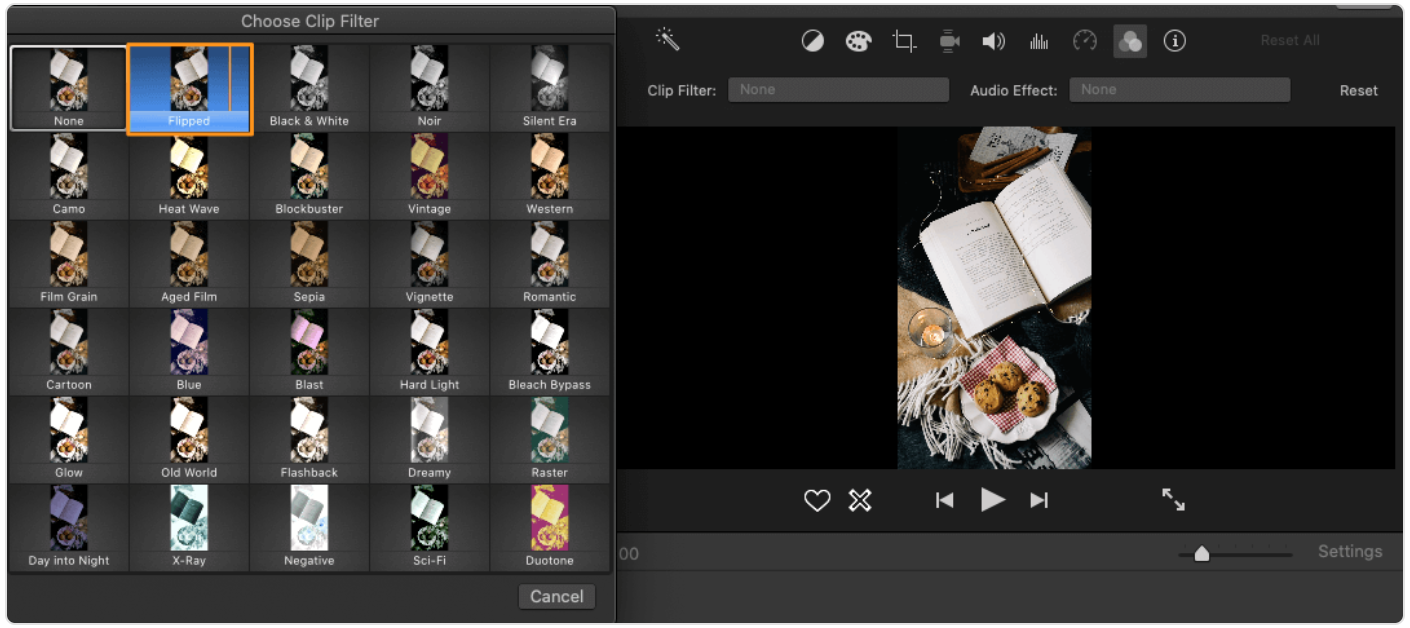Open clip filter and audio effects icon

point(1130,41)
